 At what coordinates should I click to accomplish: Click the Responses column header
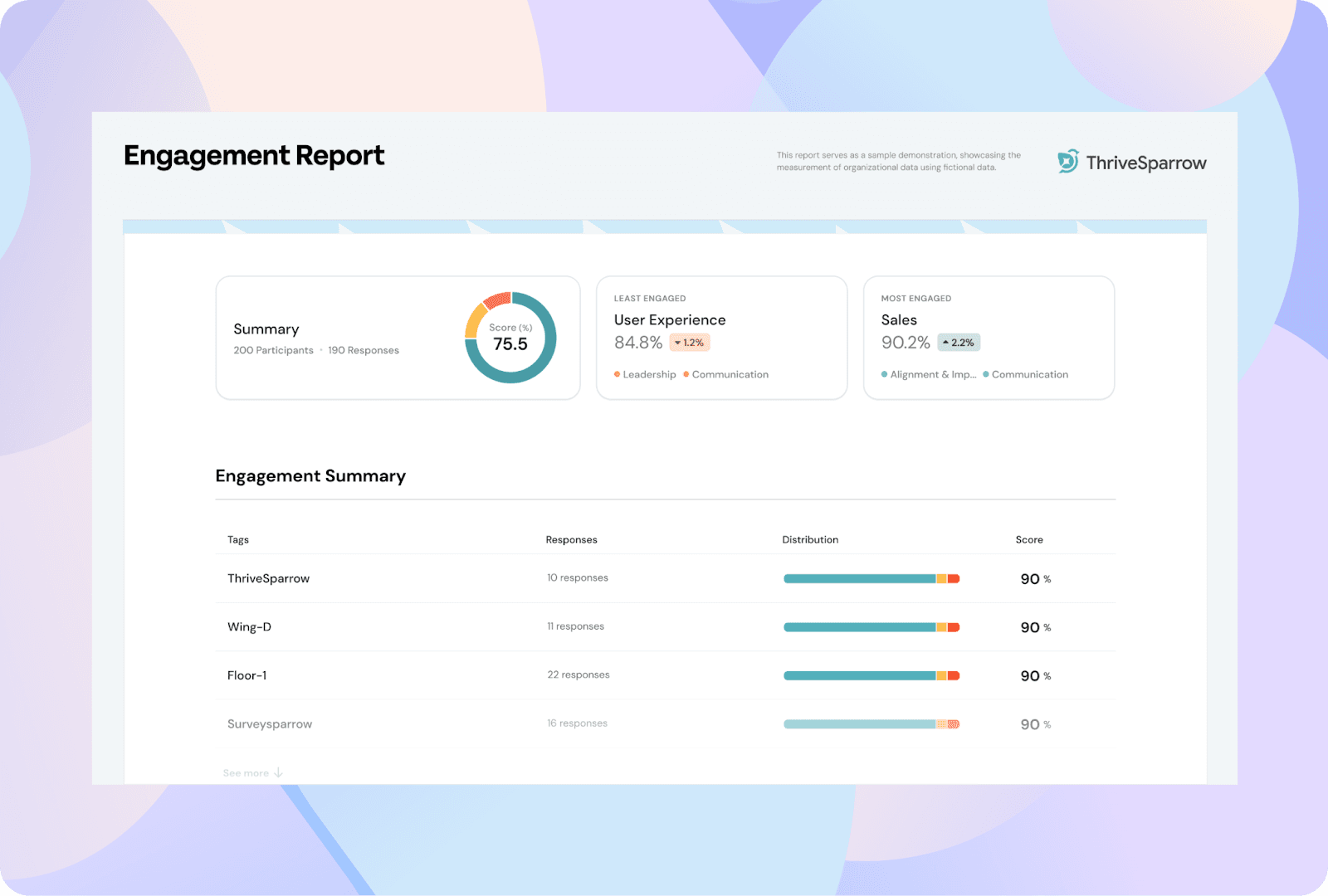571,540
